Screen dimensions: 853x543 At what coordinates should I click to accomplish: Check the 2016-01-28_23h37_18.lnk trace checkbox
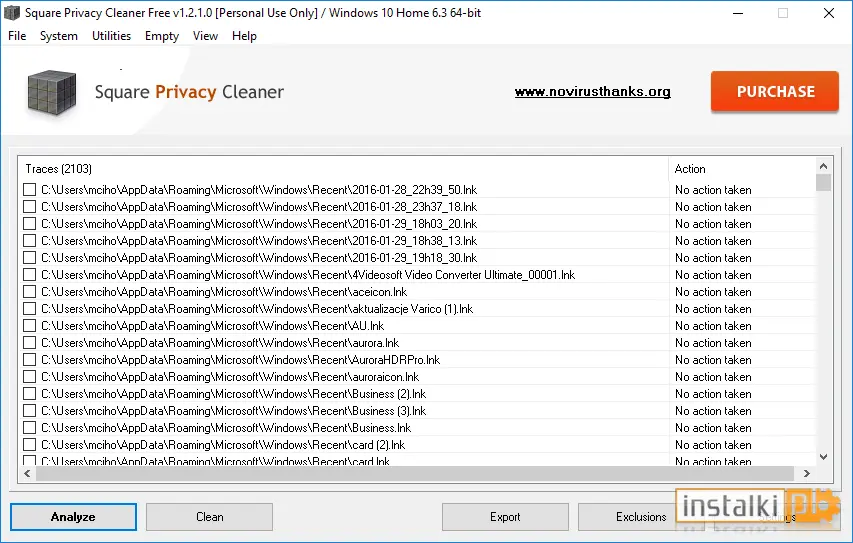[x=29, y=207]
